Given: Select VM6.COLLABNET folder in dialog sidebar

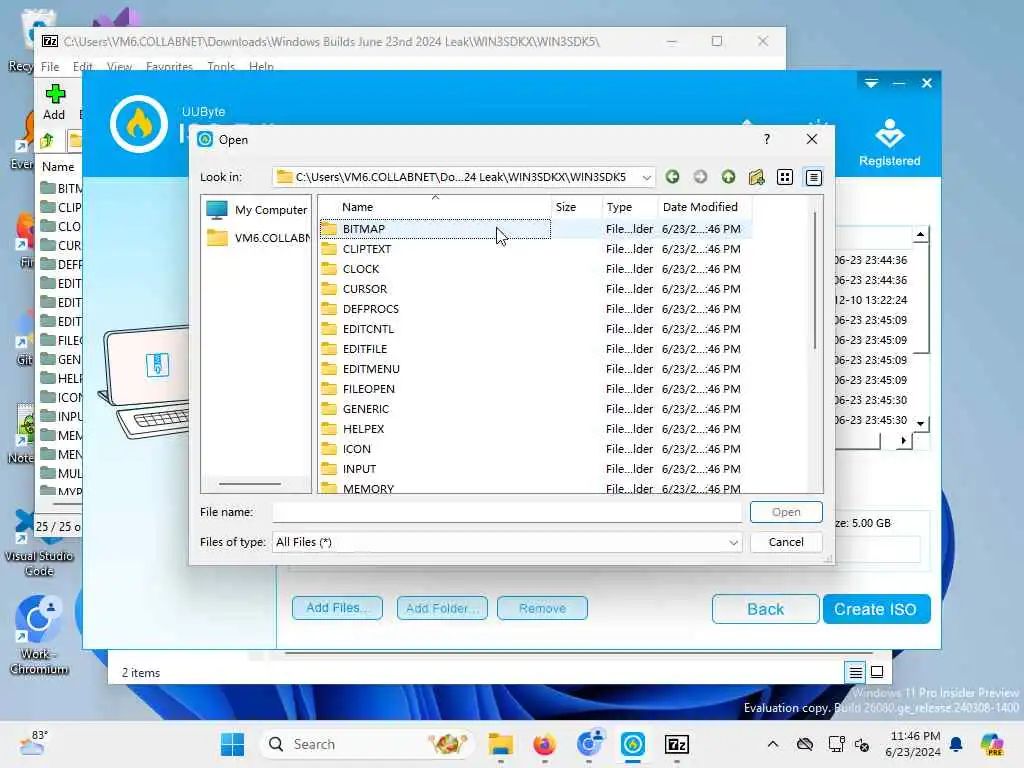Looking at the screenshot, I should click(257, 238).
